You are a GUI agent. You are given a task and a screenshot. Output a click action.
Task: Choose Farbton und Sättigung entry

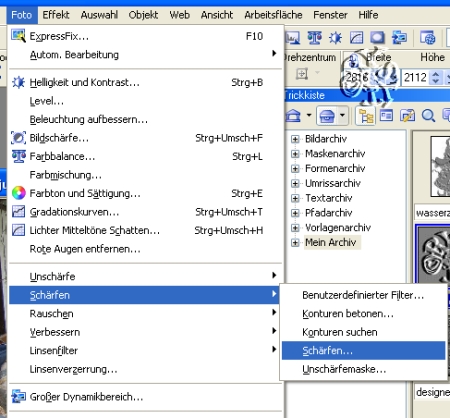pyautogui.click(x=145, y=193)
